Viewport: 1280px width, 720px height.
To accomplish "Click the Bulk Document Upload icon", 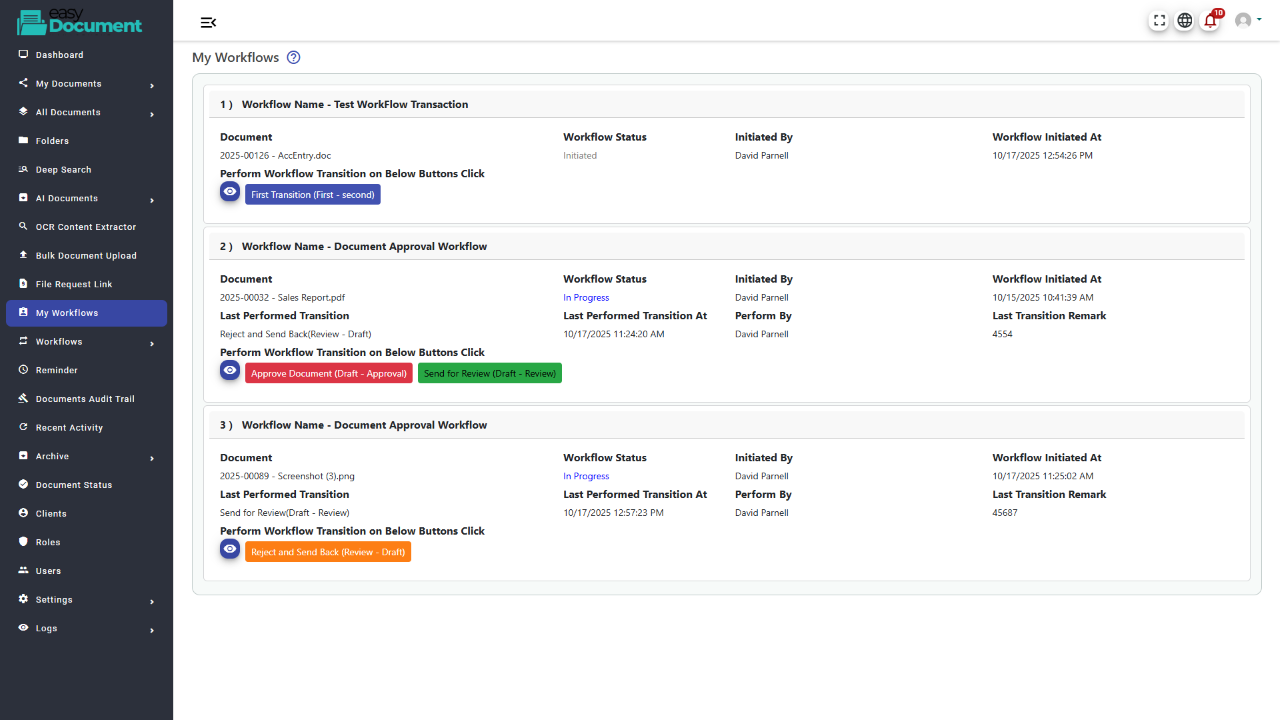I will 23,256.
